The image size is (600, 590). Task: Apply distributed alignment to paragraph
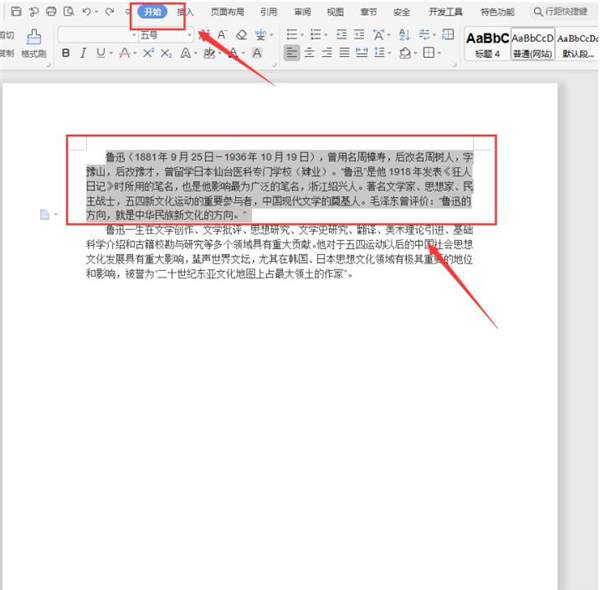tap(362, 52)
